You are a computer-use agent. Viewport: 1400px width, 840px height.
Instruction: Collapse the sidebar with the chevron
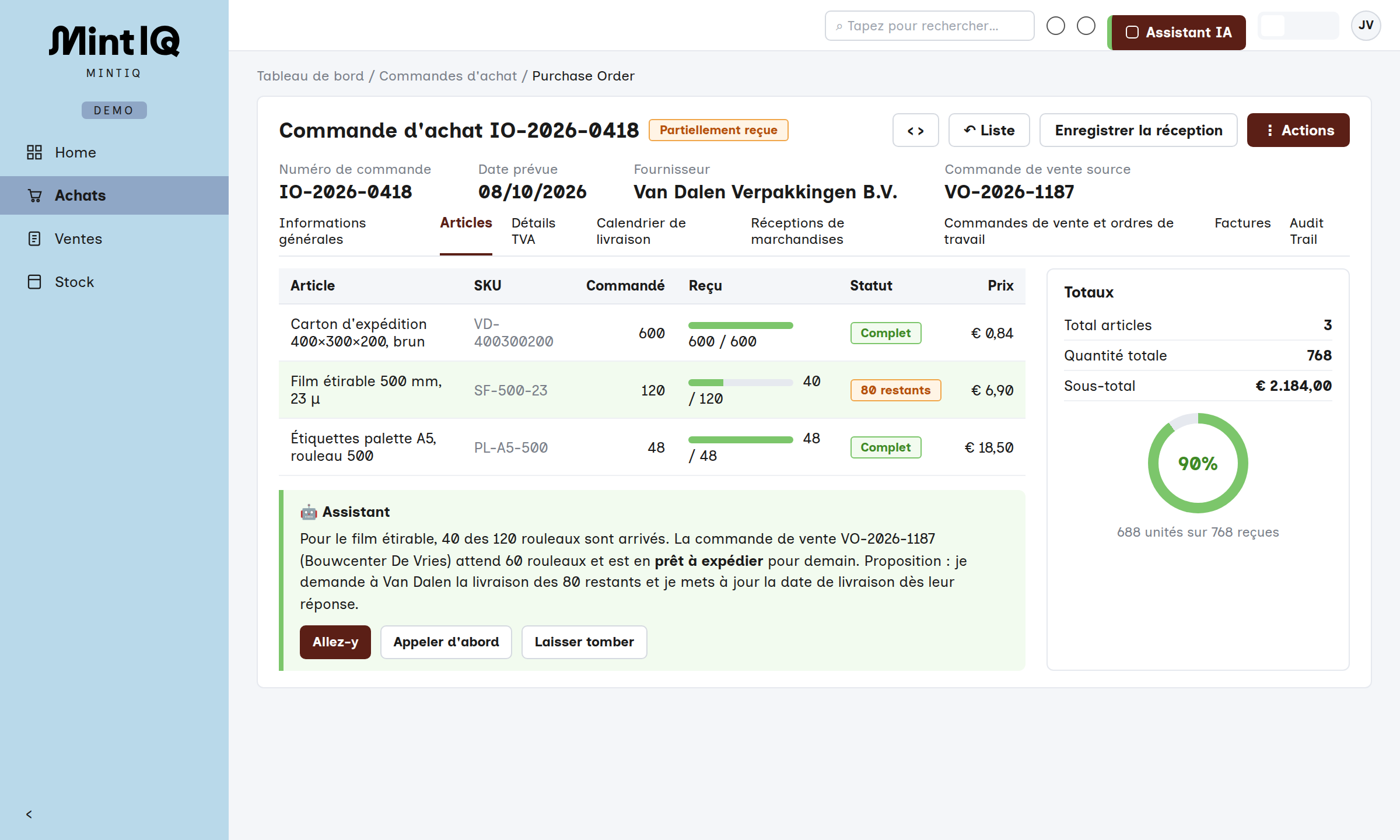29,814
